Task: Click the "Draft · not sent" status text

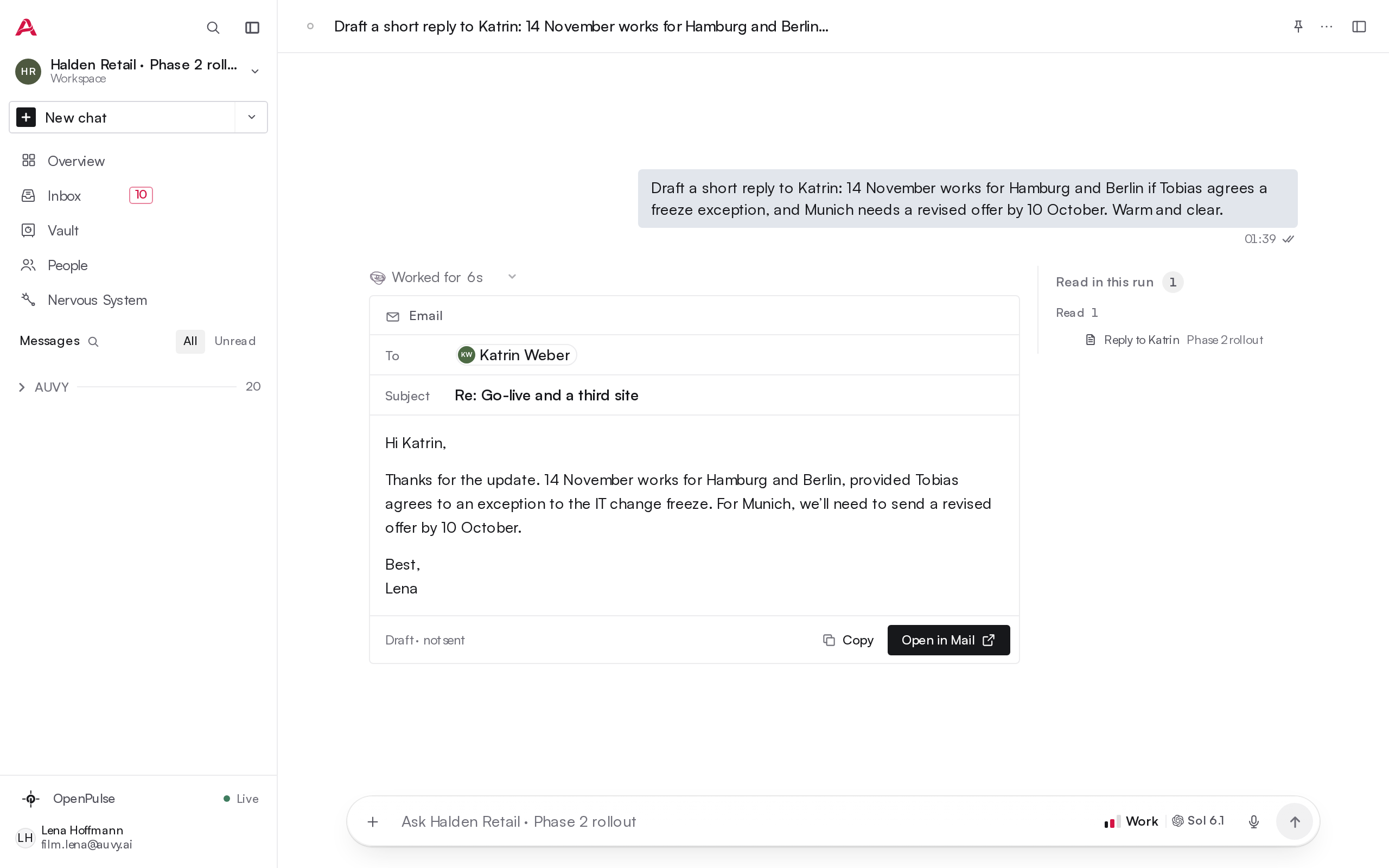Action: point(425,640)
